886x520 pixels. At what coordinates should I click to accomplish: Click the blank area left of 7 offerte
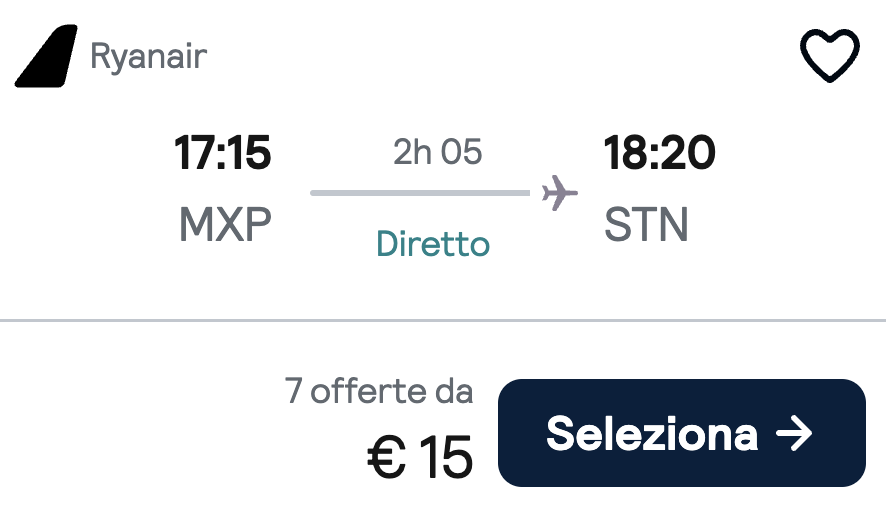tap(141, 430)
